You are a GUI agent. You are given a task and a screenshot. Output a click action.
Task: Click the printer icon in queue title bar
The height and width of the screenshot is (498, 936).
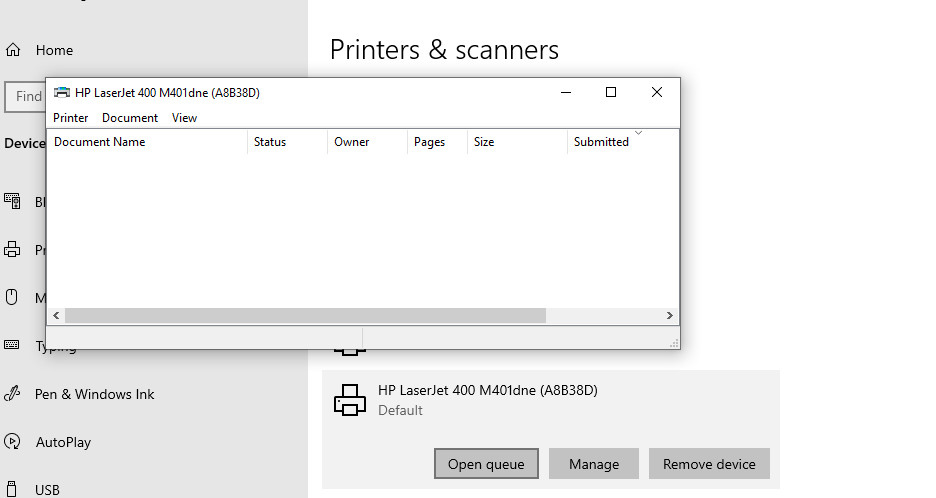pyautogui.click(x=61, y=93)
